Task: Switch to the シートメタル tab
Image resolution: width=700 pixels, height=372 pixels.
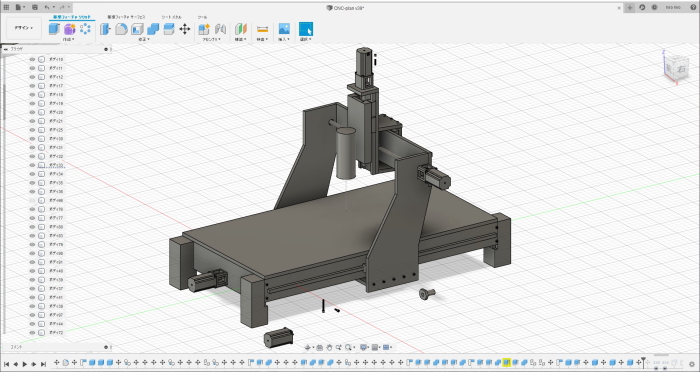Action: click(171, 17)
